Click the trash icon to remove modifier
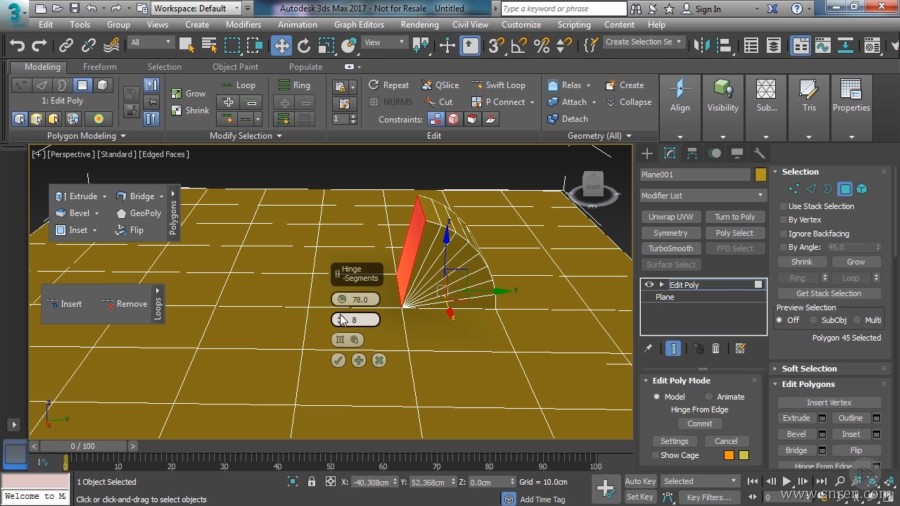The width and height of the screenshot is (900, 506). coord(716,348)
